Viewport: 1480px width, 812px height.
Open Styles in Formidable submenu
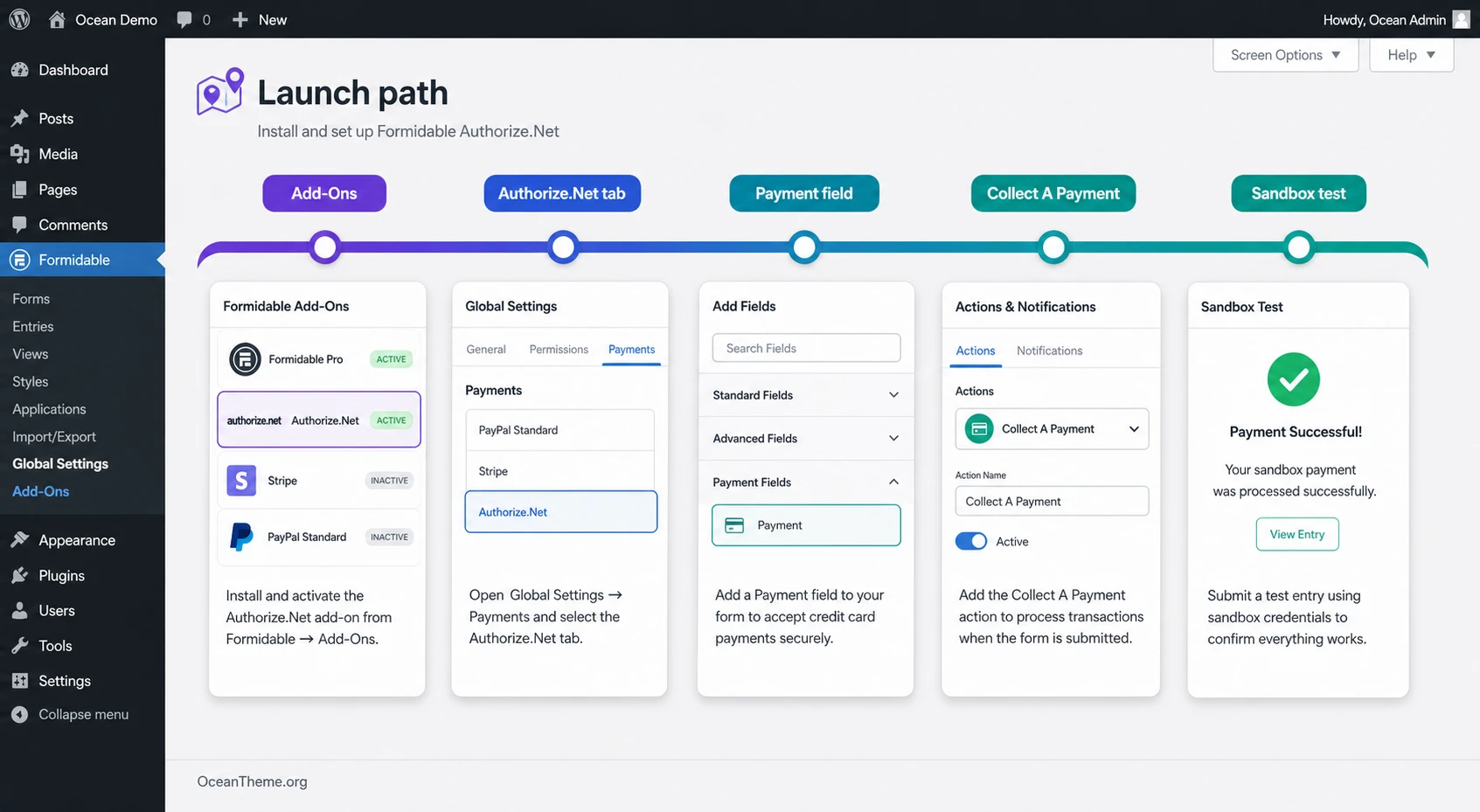(x=31, y=382)
